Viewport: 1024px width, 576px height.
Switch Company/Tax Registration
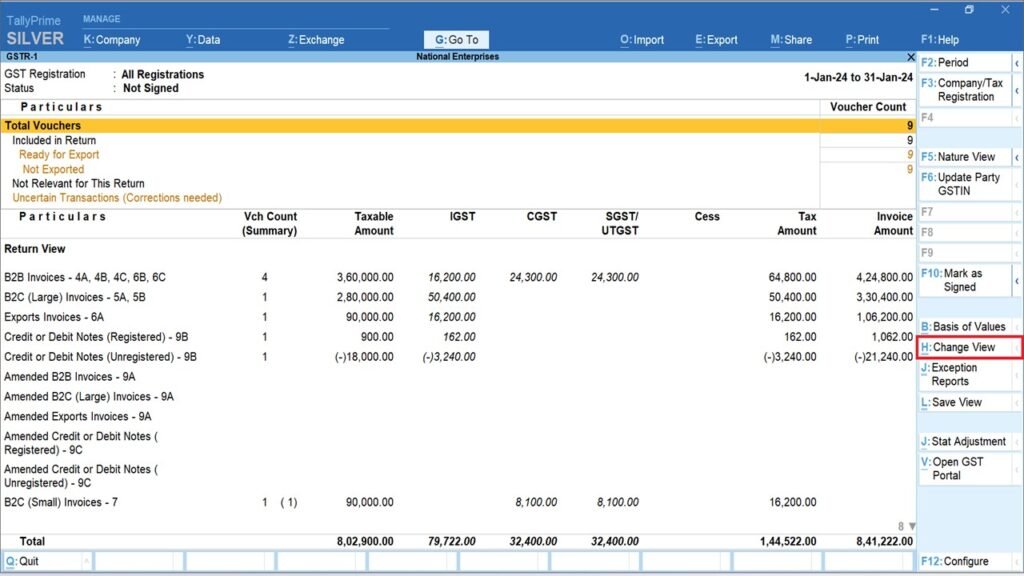pyautogui.click(x=963, y=89)
